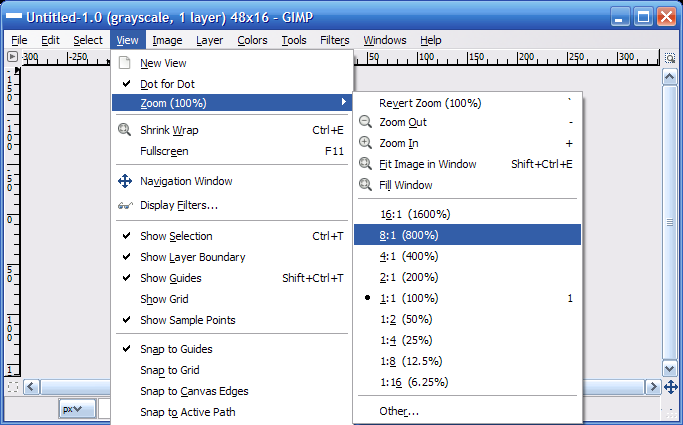Close the View menu
The image size is (683, 425).
pos(128,40)
